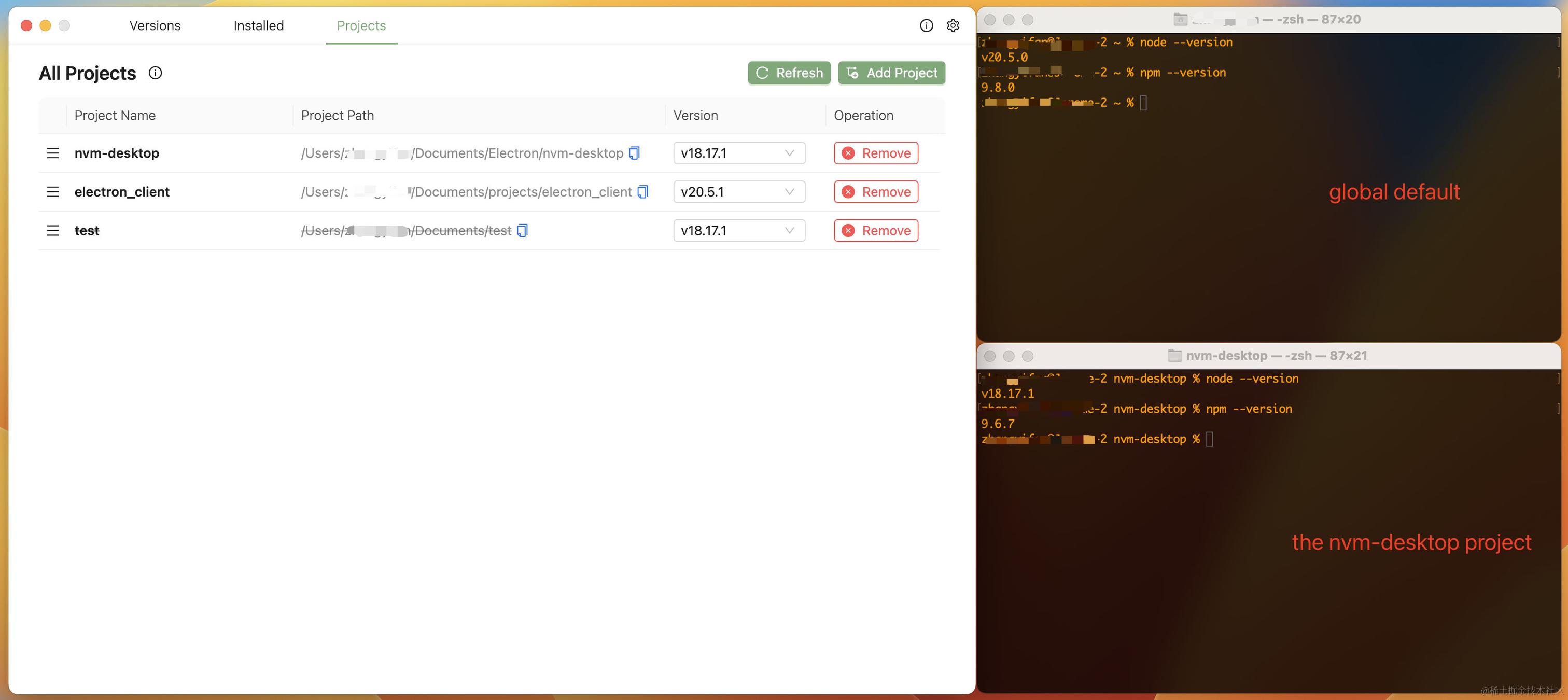The image size is (1568, 700).
Task: Switch to the Installed tab
Action: click(258, 25)
